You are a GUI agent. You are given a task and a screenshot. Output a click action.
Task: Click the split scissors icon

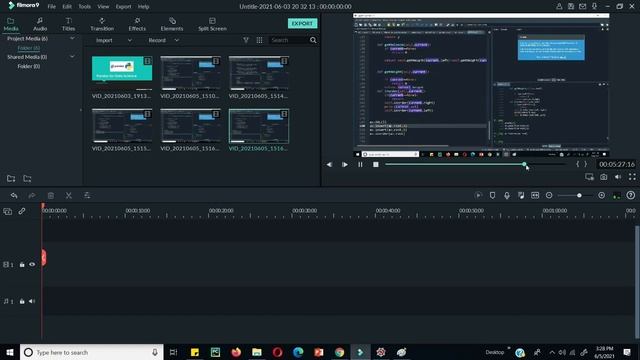[69, 196]
